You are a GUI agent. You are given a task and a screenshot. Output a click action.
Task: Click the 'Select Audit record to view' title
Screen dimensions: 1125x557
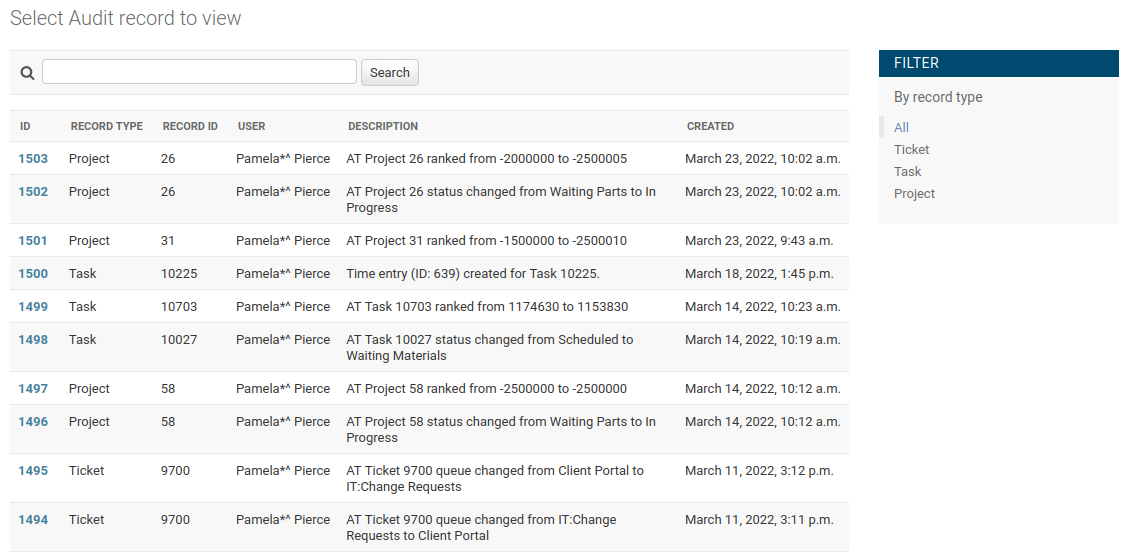pyautogui.click(x=126, y=18)
